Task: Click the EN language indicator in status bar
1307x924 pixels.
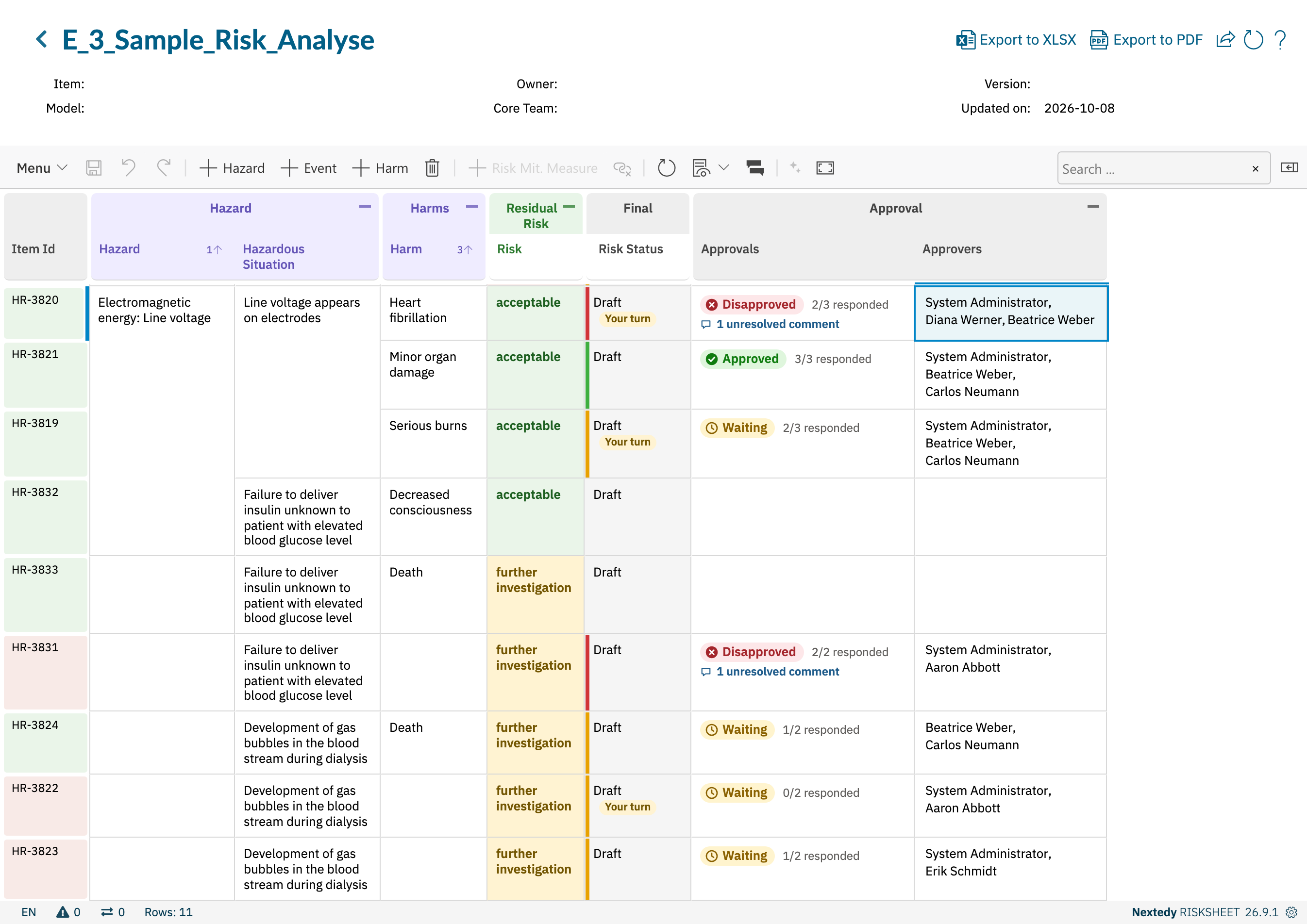Action: (29, 912)
